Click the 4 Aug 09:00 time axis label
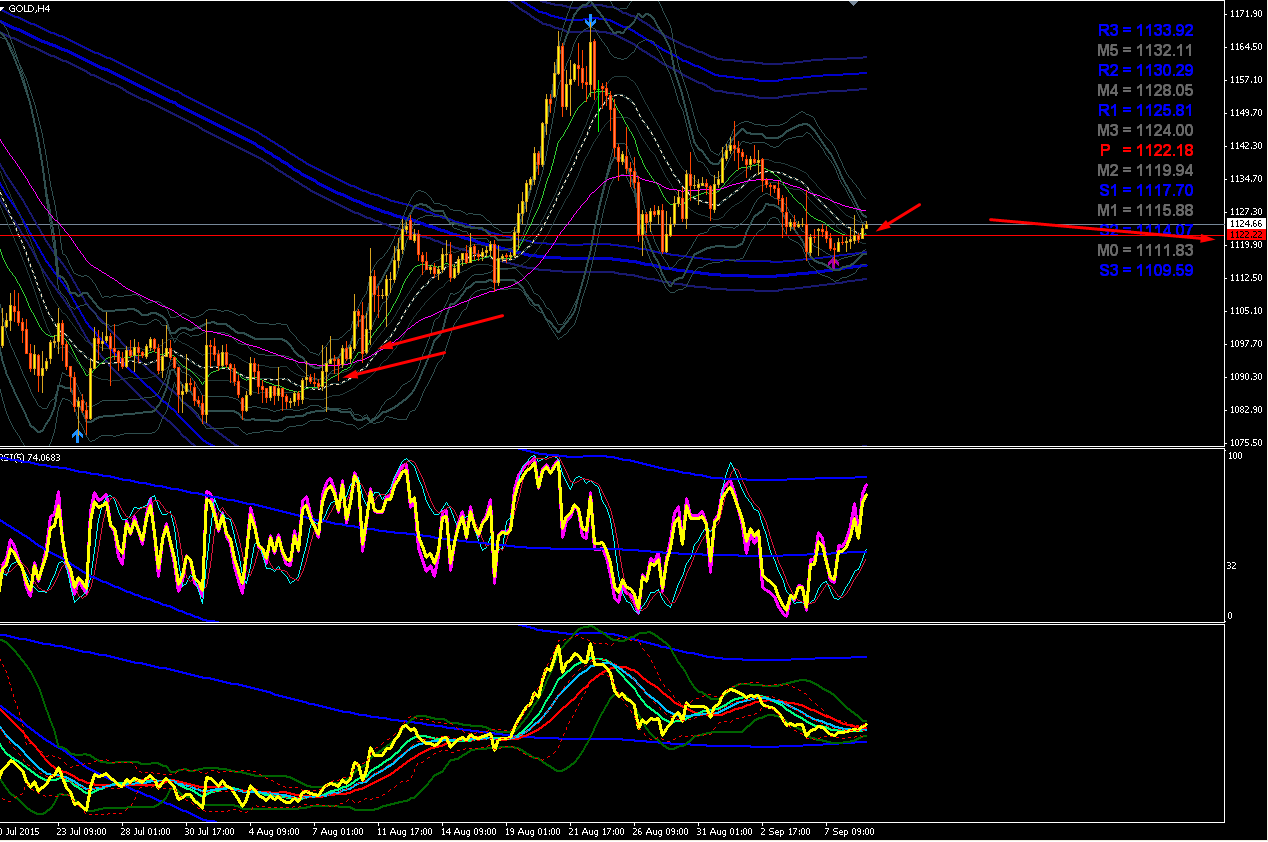 [273, 831]
